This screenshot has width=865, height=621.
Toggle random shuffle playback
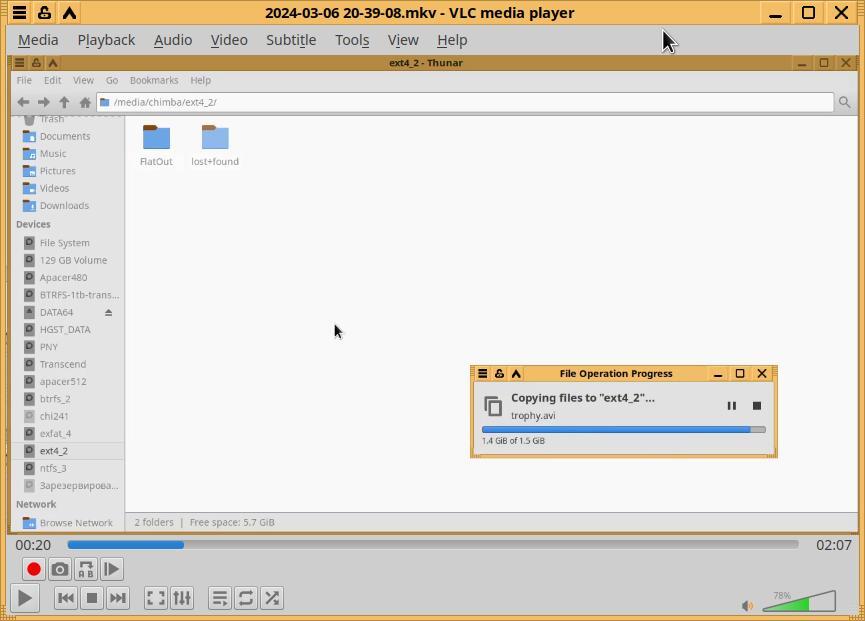272,598
